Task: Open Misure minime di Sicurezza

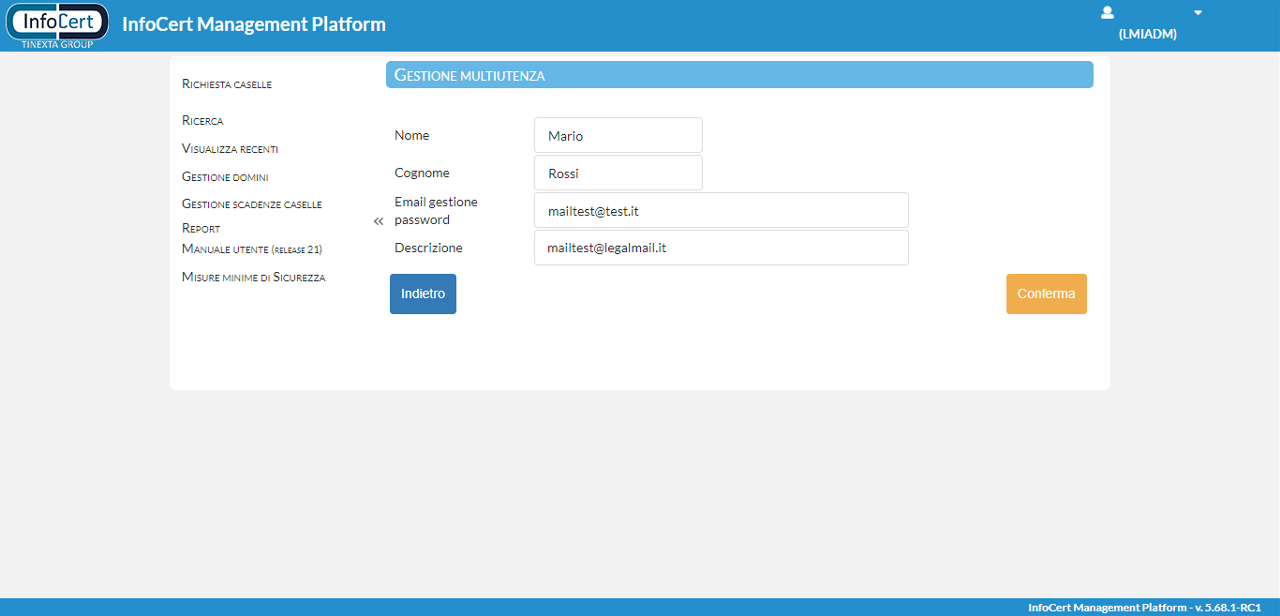Action: (253, 277)
